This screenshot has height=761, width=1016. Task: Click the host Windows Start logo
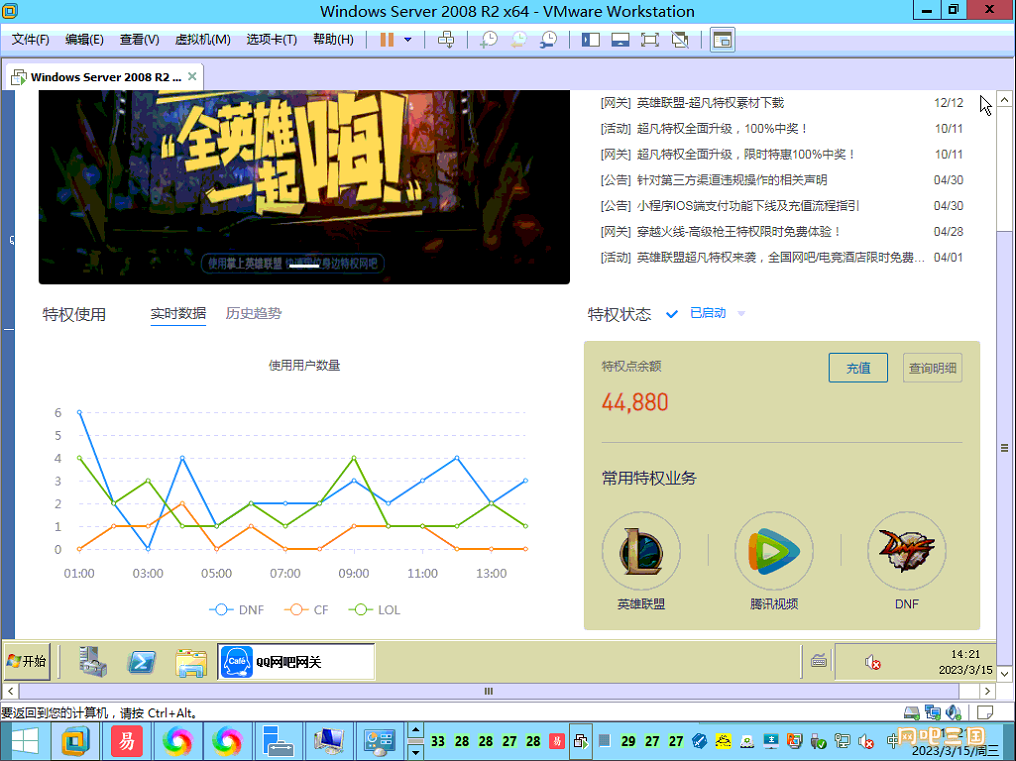[x=25, y=741]
